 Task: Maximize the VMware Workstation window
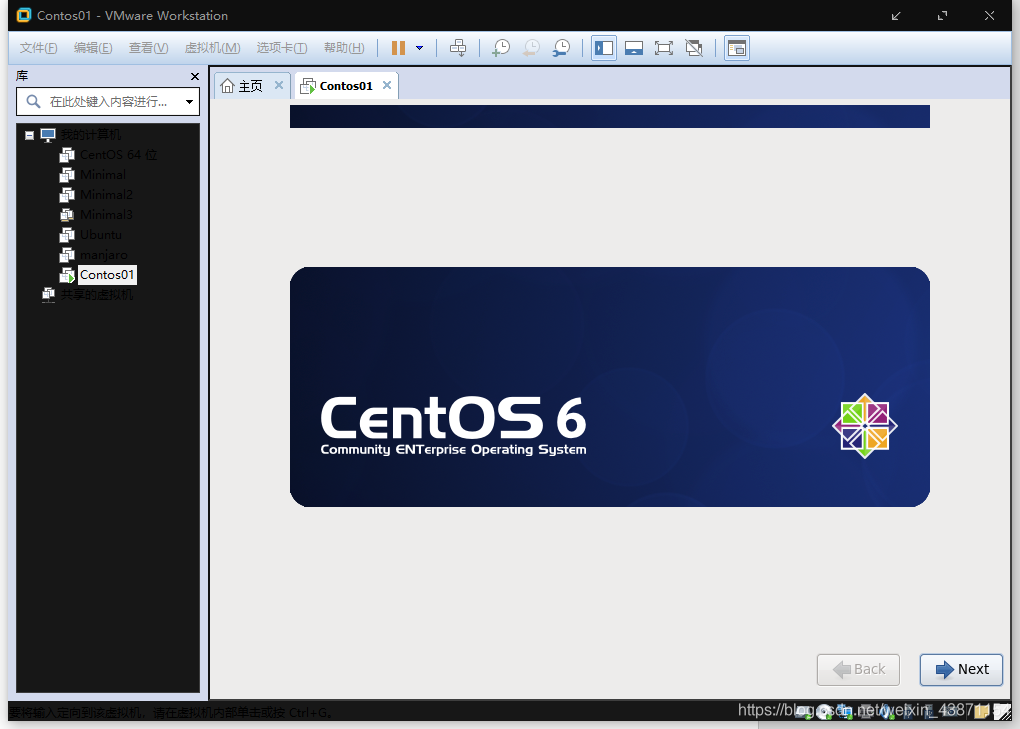coord(943,16)
